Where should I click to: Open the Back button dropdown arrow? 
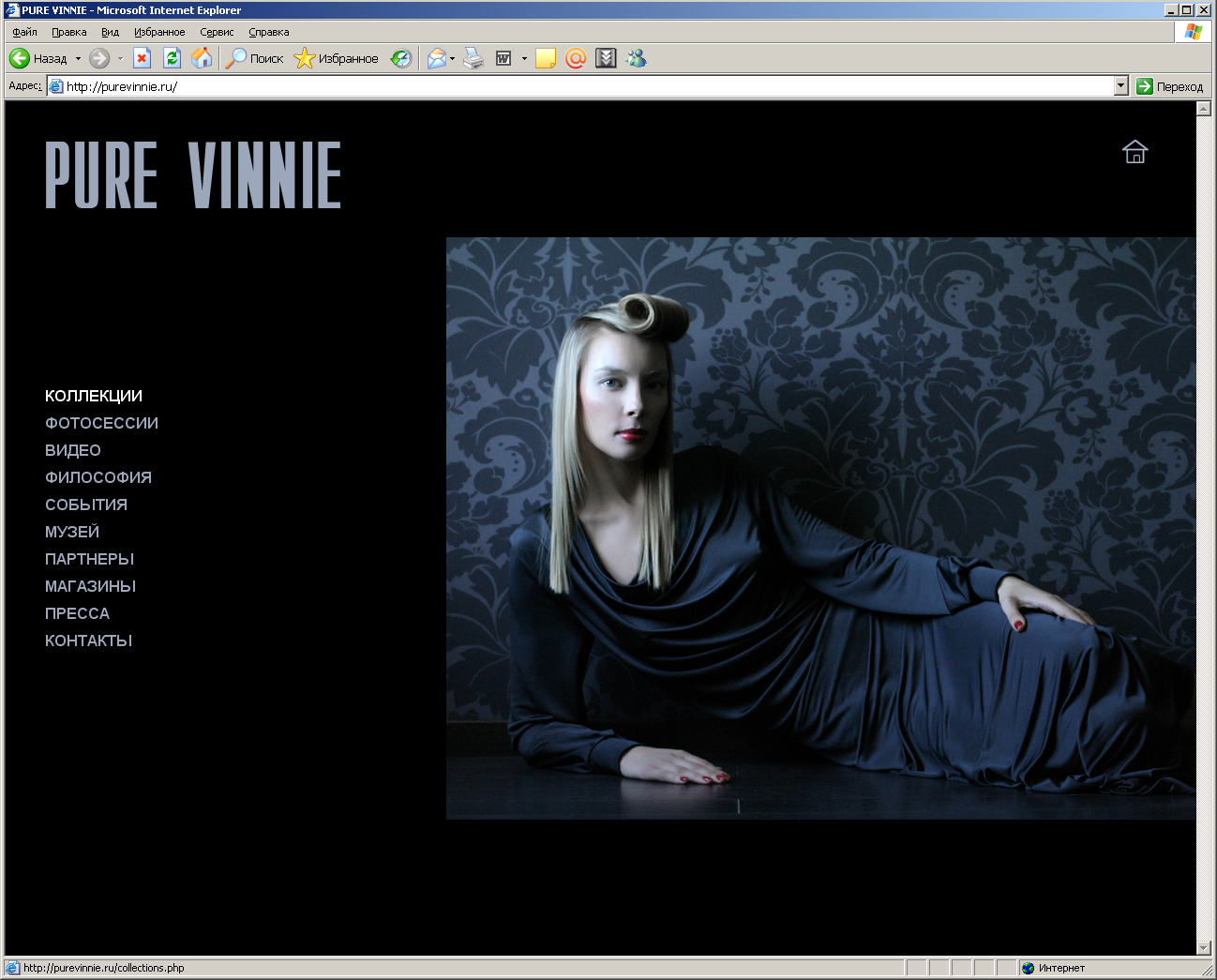tap(80, 58)
